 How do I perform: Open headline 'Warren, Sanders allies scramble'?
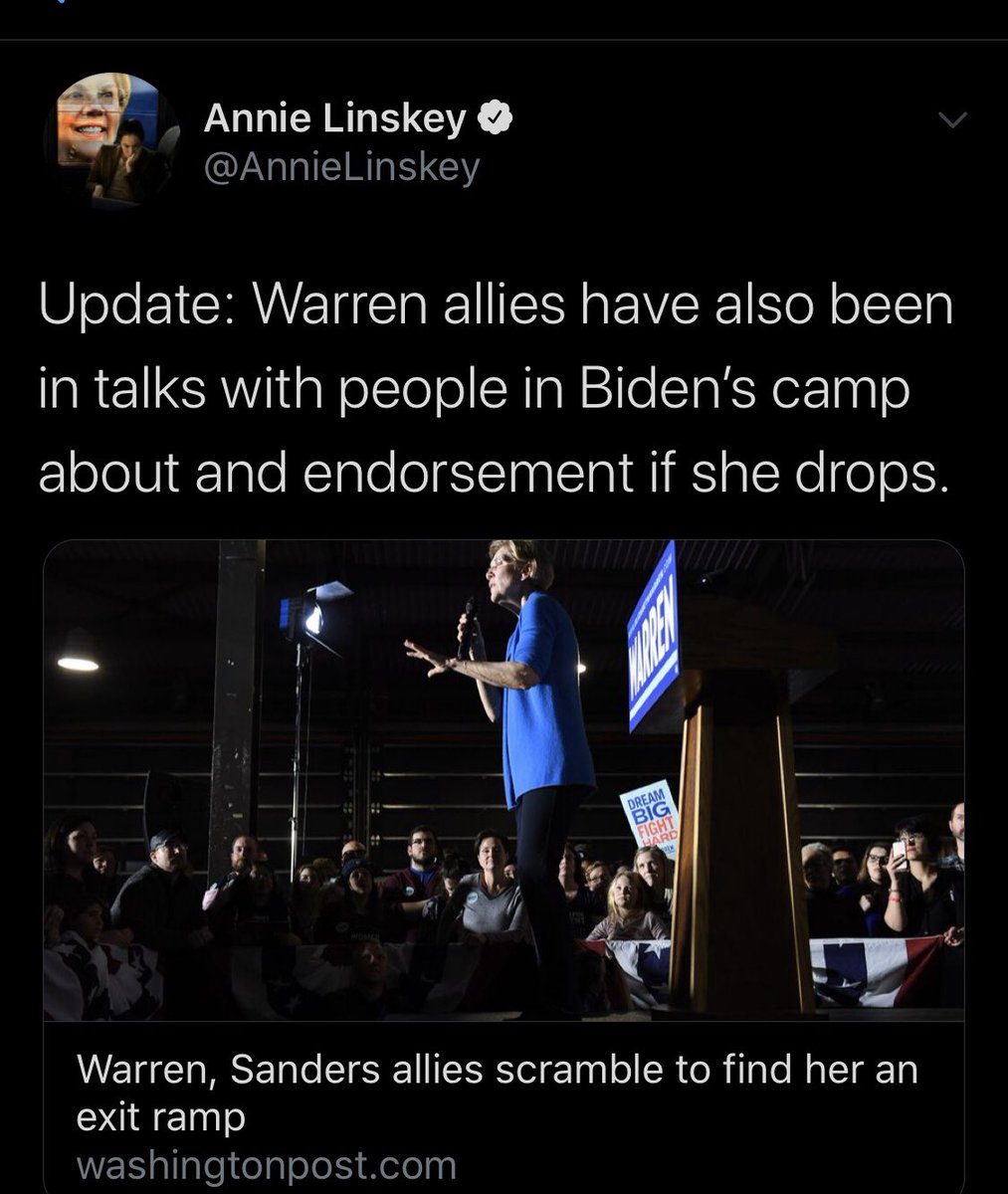(x=497, y=1093)
